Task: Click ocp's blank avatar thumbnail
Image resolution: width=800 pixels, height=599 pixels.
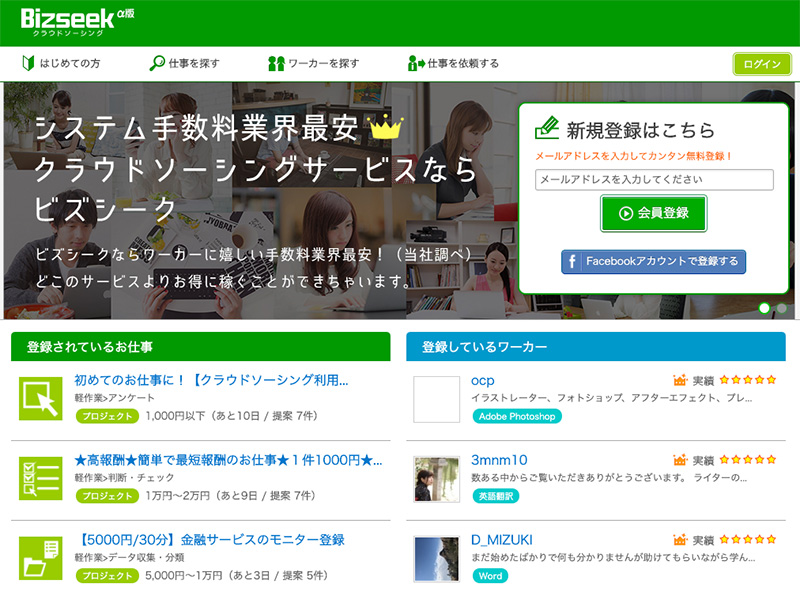Action: click(x=437, y=400)
